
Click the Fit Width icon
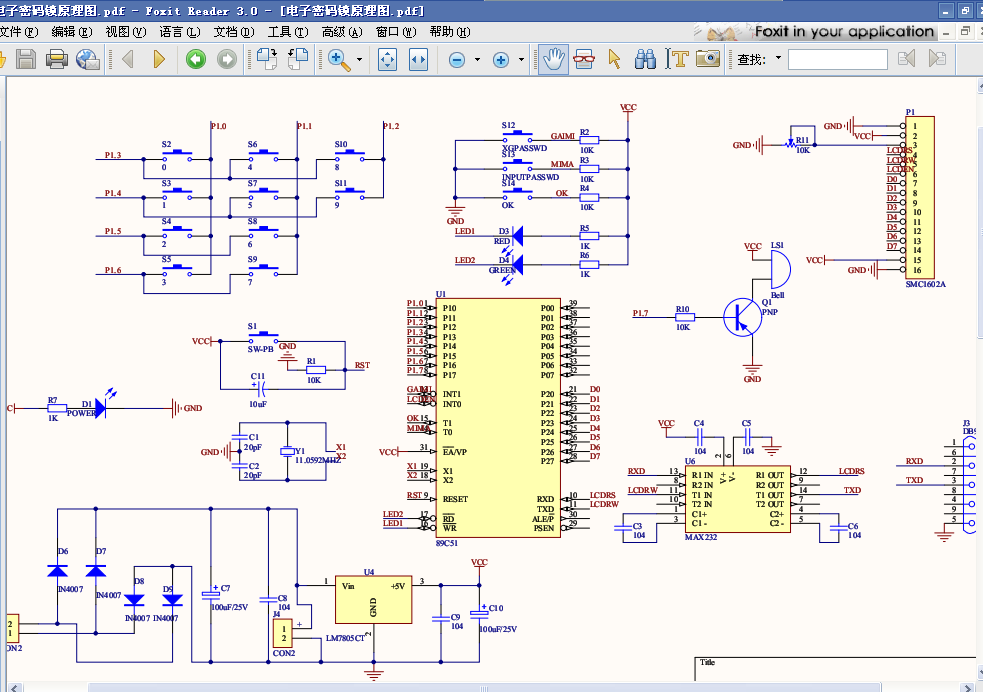418,60
